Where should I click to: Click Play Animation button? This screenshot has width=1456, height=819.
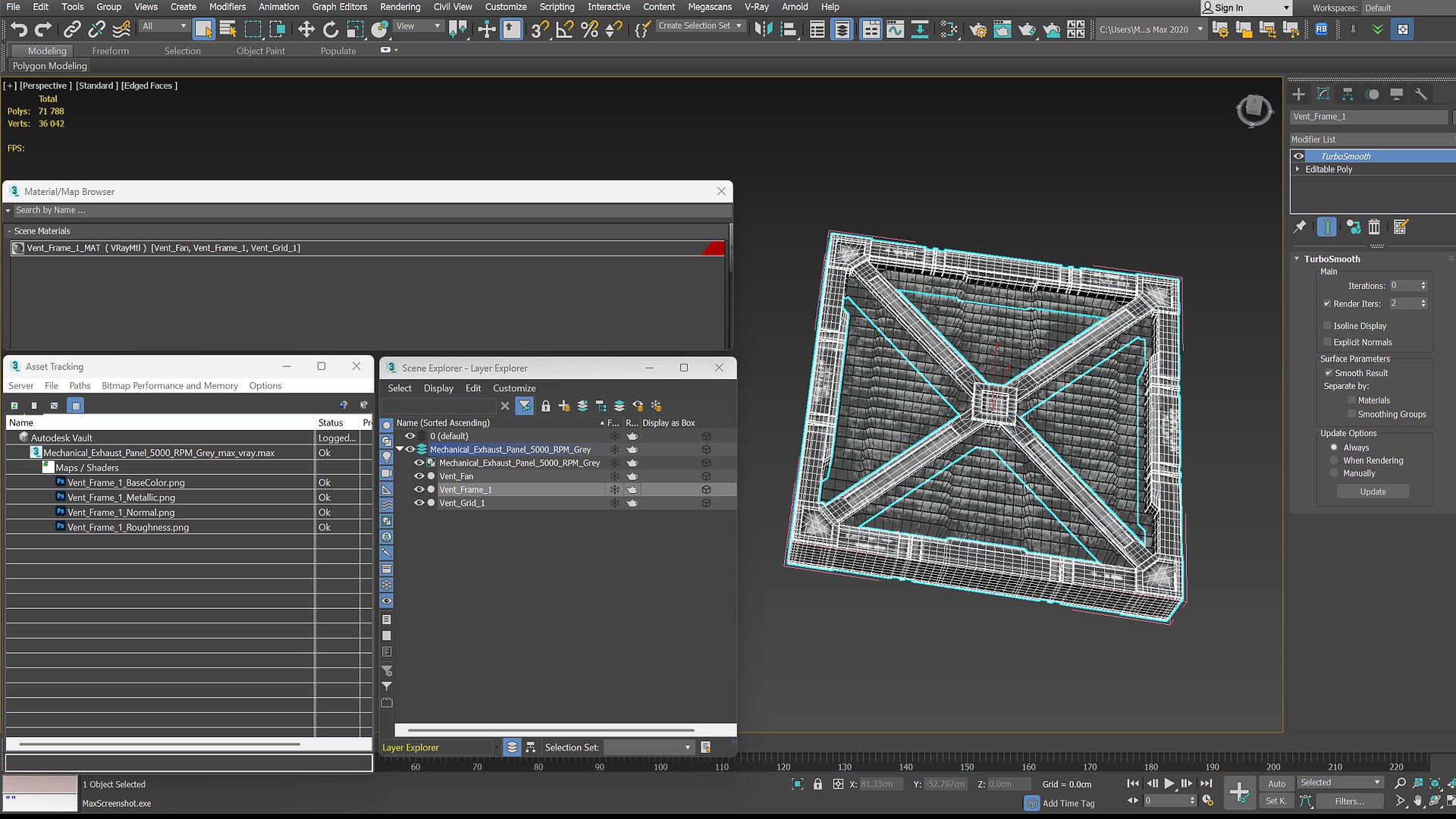click(x=1169, y=784)
